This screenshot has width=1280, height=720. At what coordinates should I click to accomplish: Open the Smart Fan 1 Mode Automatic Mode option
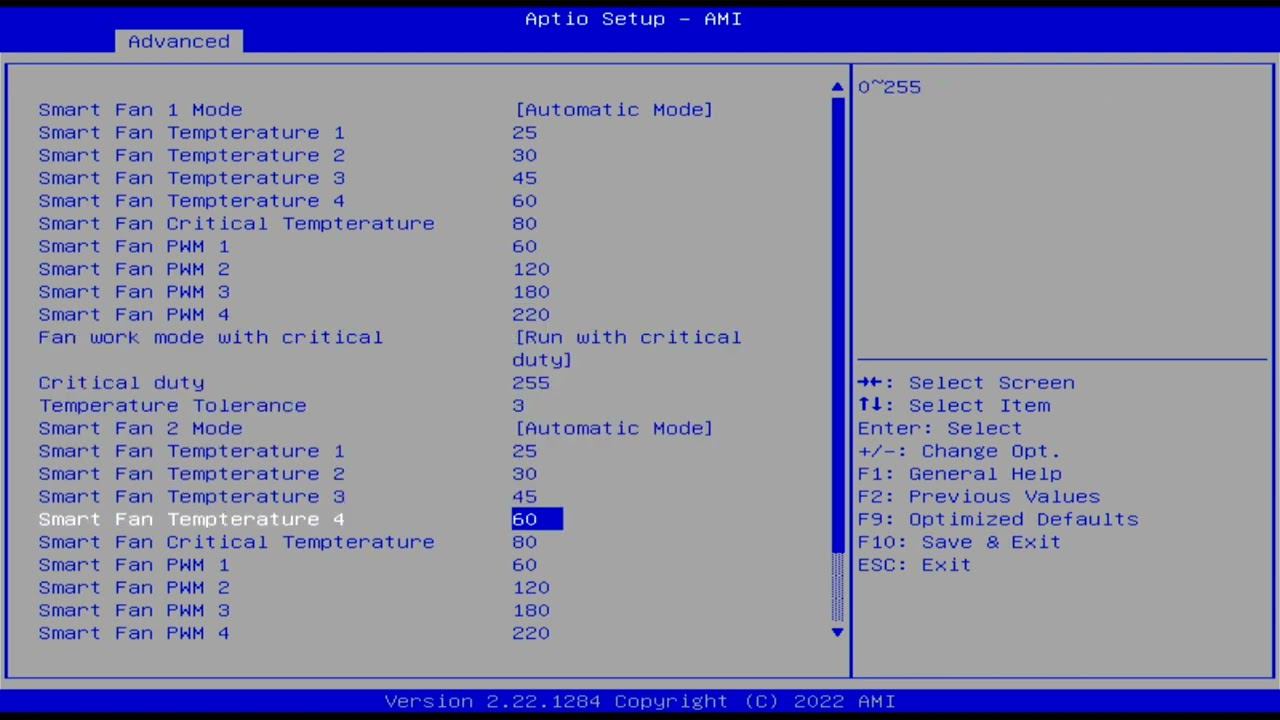[x=613, y=110]
